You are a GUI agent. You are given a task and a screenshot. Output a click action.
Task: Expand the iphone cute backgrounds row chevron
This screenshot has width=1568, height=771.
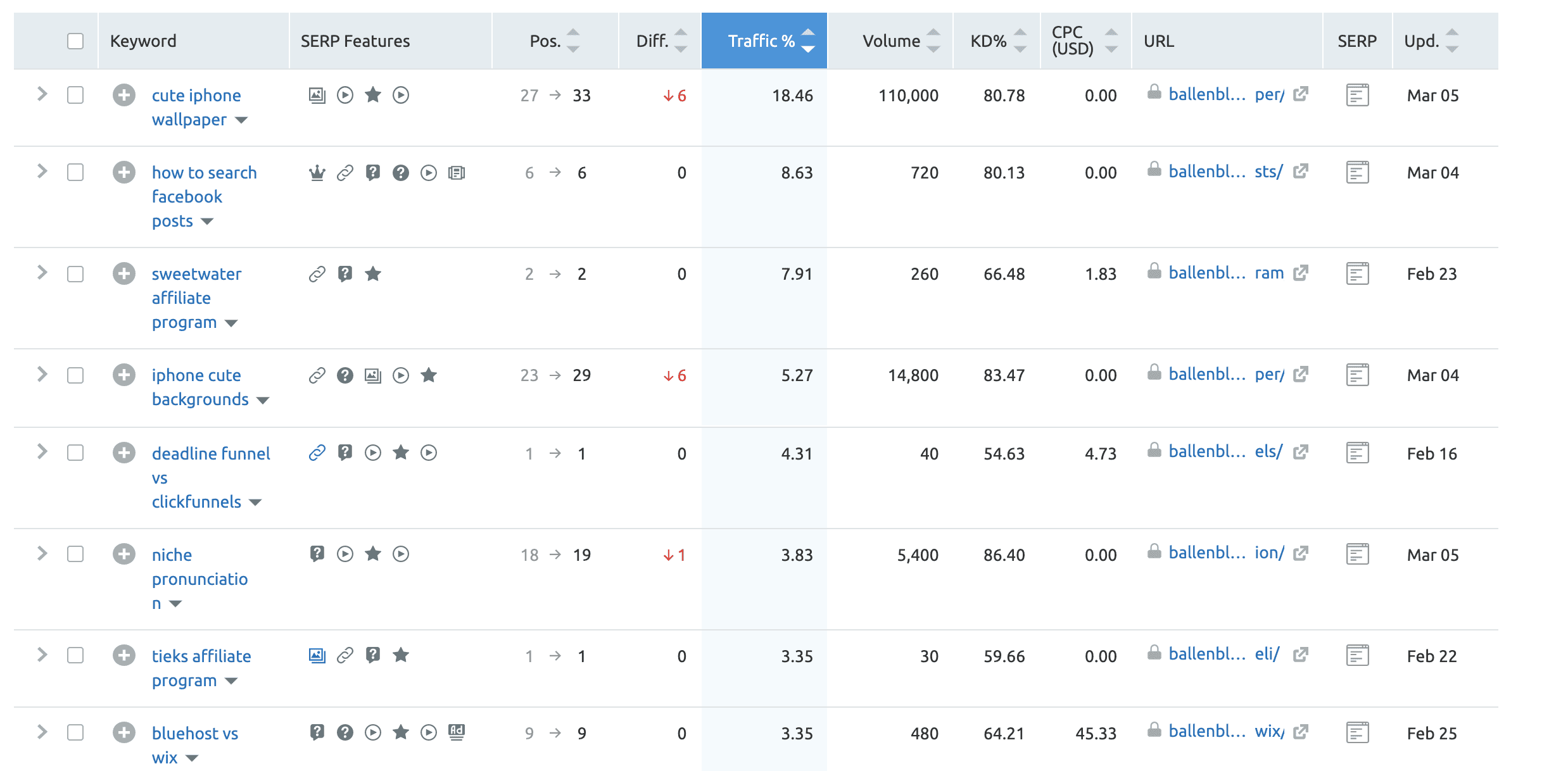click(42, 373)
